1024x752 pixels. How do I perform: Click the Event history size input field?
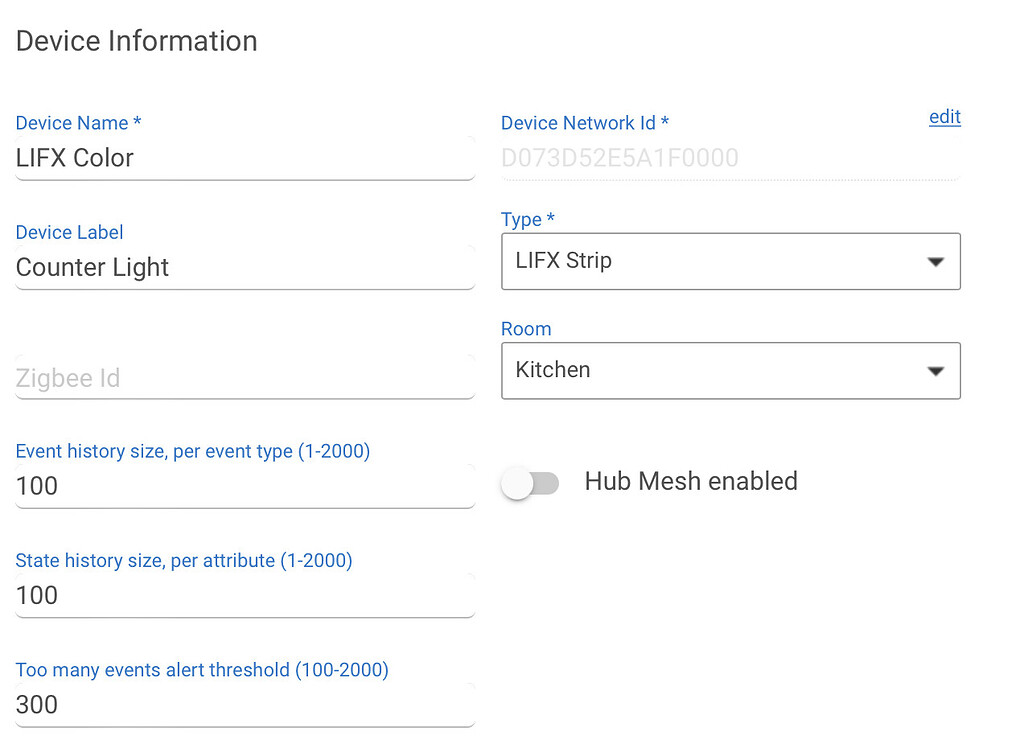[245, 486]
